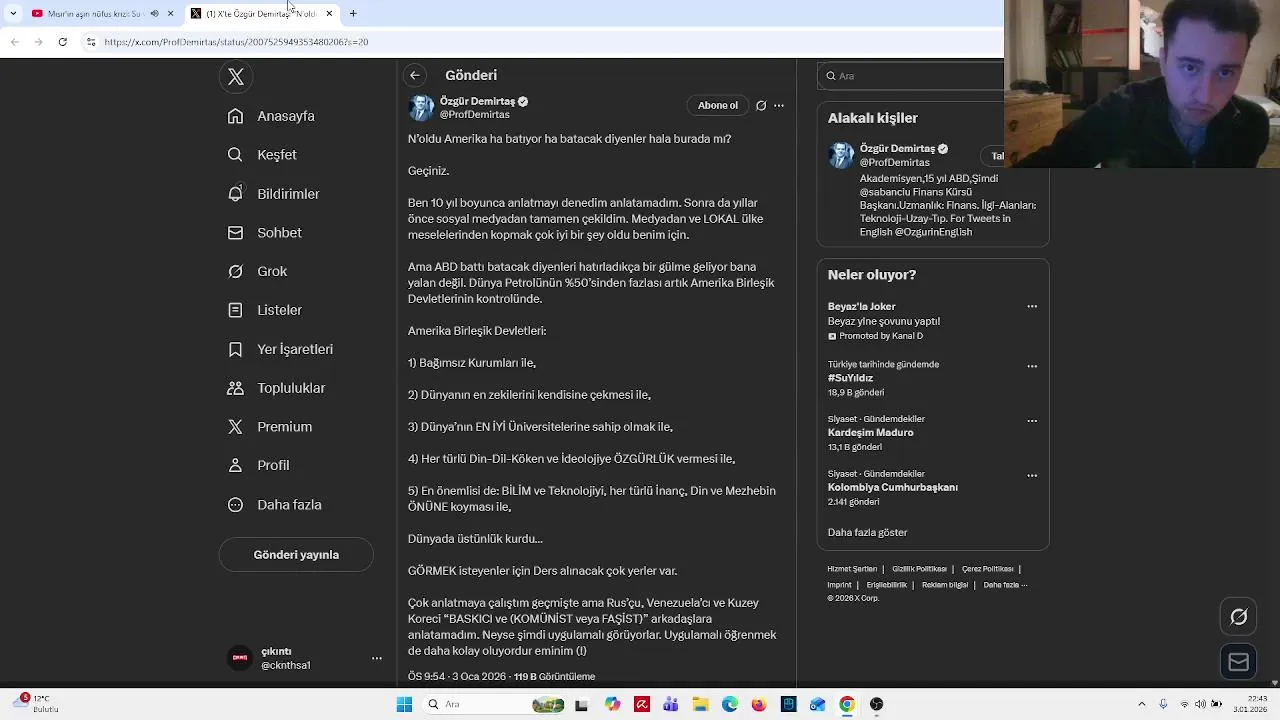Click the search magnifier icon in Ara
1280x720 pixels.
(x=830, y=76)
